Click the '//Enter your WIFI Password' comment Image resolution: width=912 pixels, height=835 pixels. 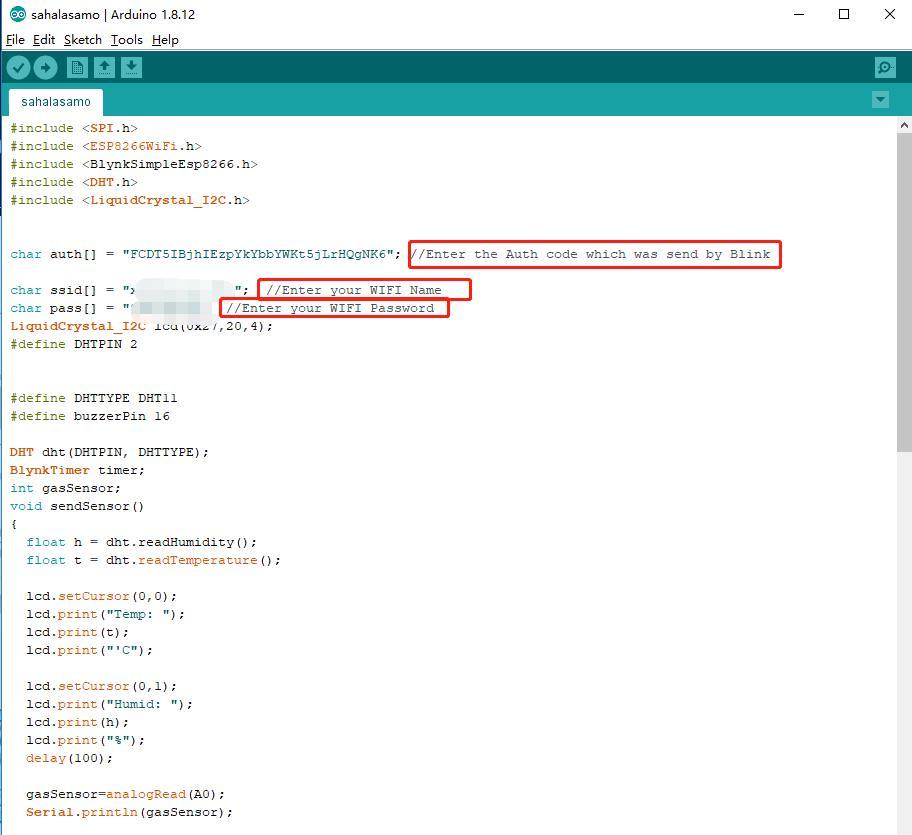point(330,308)
